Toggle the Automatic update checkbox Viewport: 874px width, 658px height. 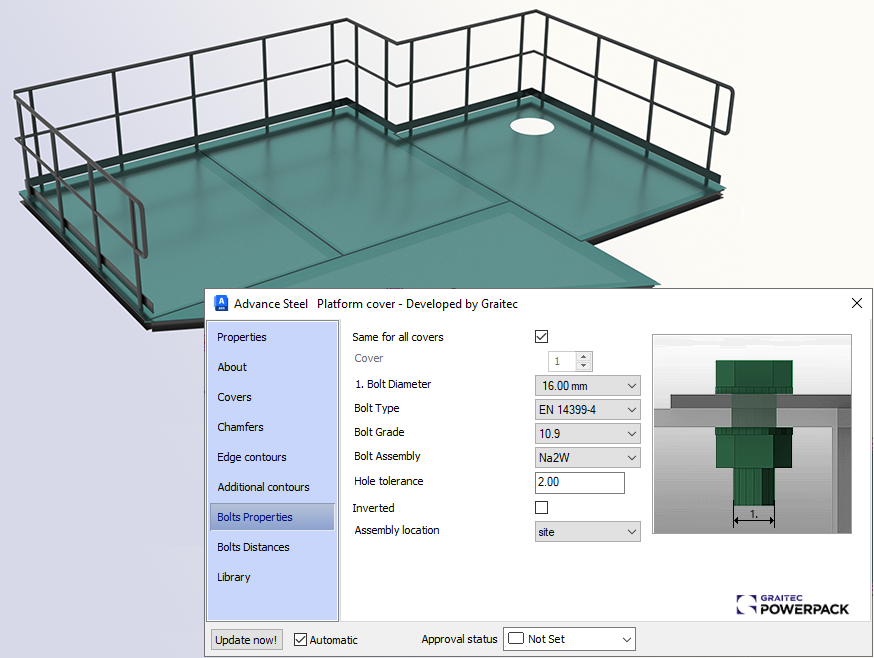point(300,640)
